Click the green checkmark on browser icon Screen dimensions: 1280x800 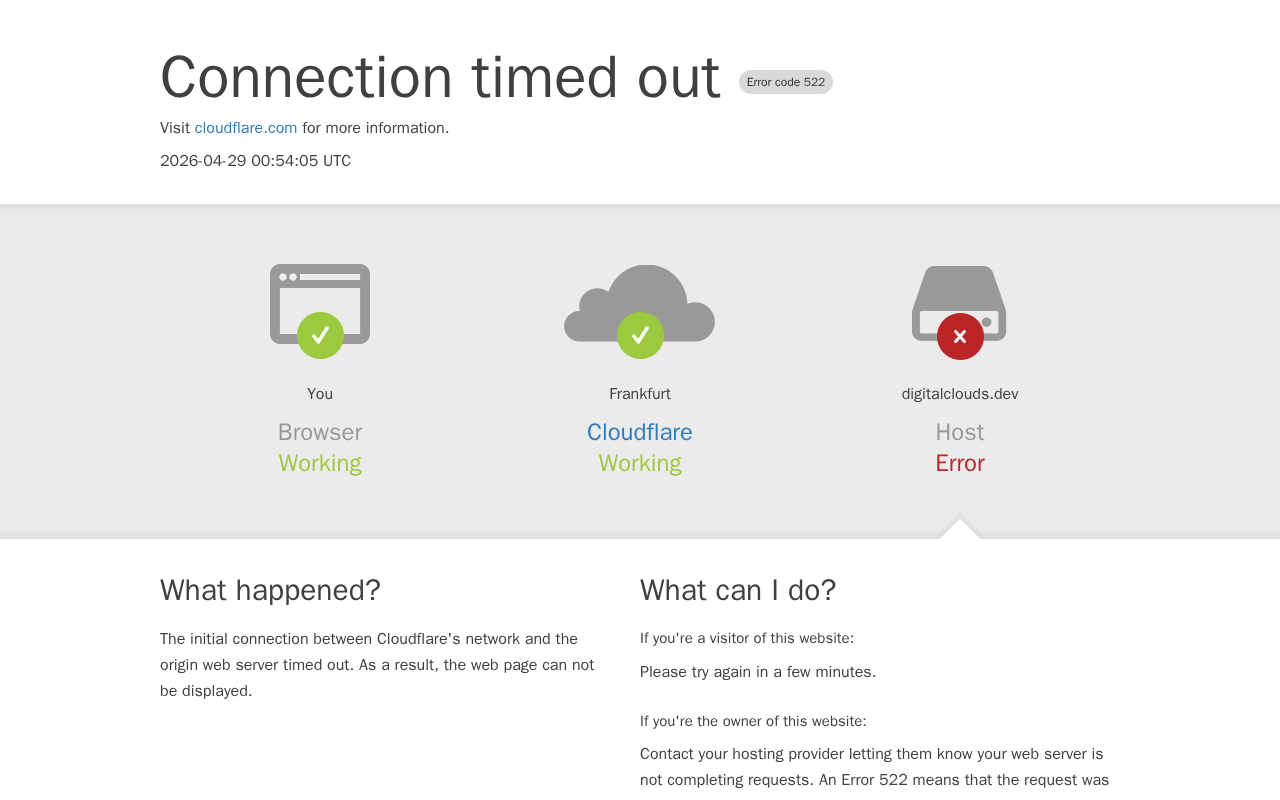(320, 336)
